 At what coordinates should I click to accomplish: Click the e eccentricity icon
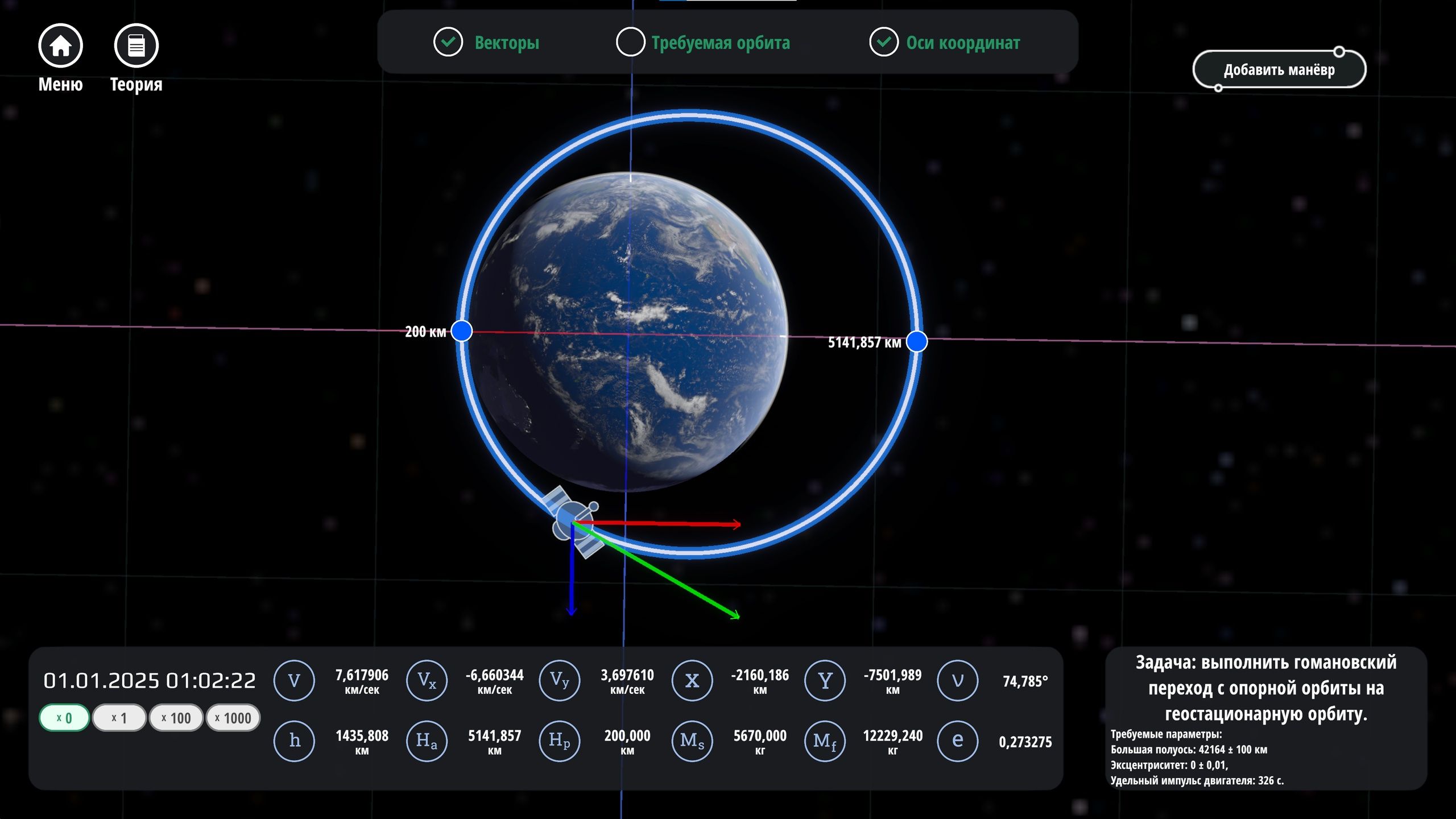[957, 741]
